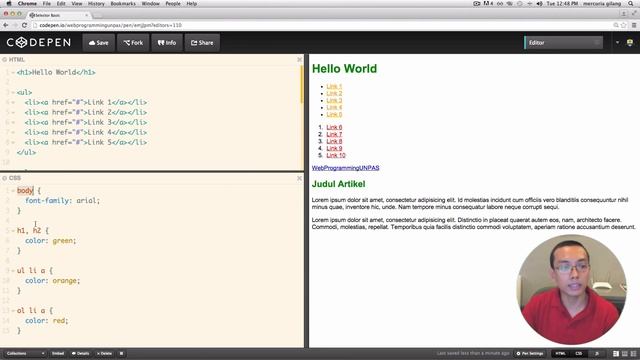Switch to the middle editor layout icon
The image size is (640, 360).
pyautogui.click(x=624, y=353)
